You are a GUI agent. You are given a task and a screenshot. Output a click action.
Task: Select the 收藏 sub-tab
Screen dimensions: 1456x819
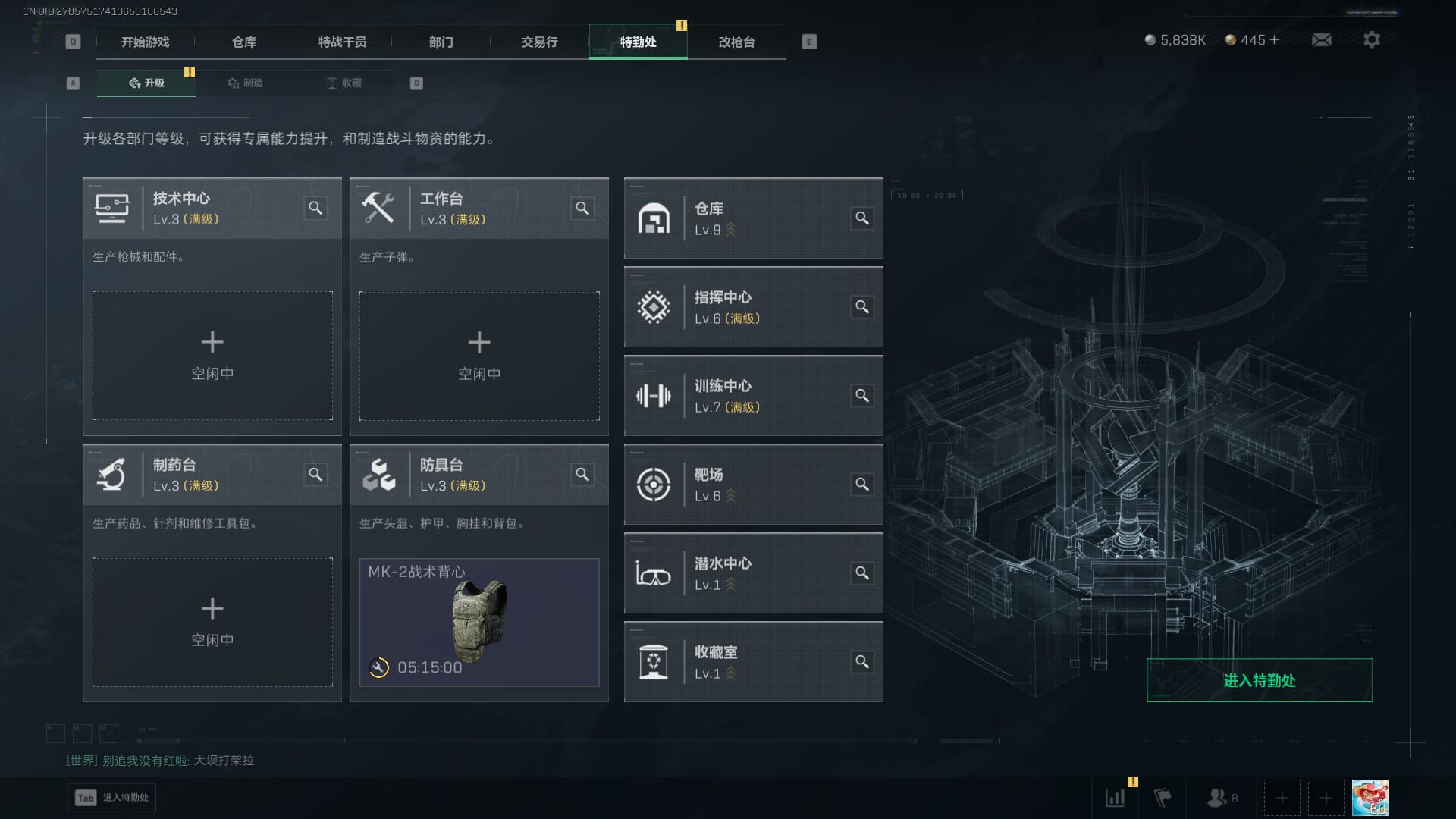coord(344,83)
